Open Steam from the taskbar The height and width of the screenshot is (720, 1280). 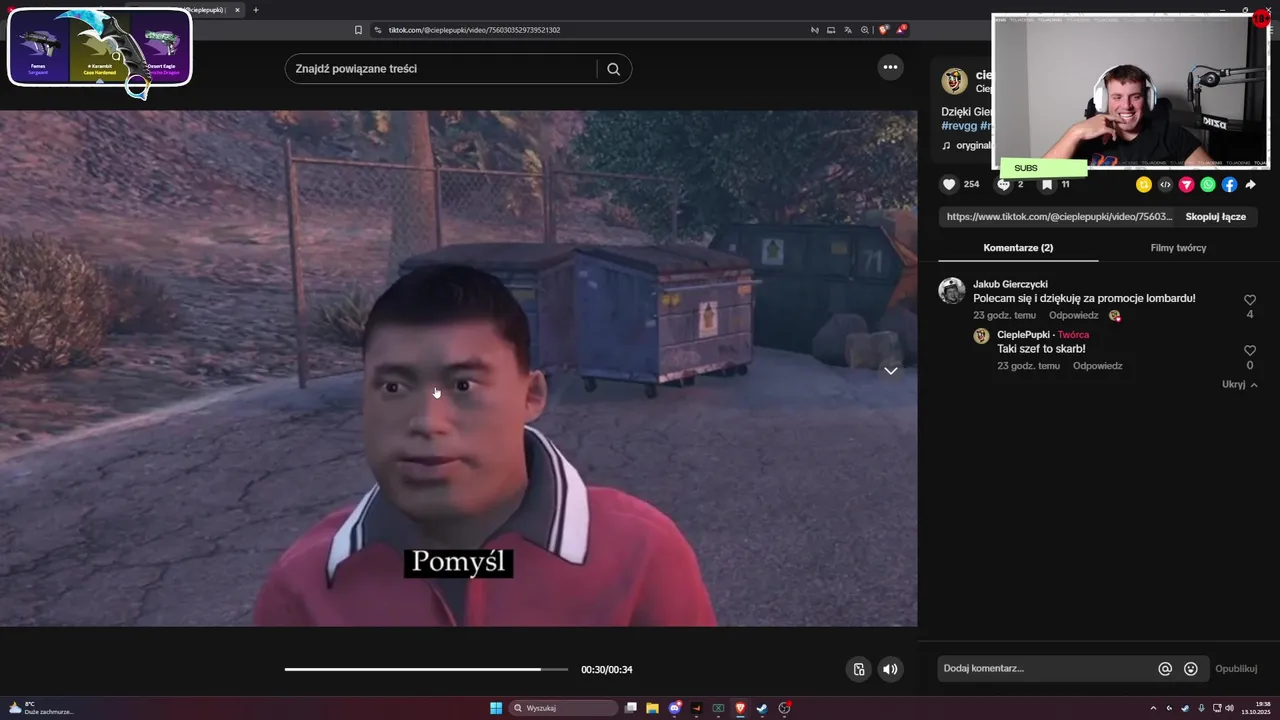761,708
